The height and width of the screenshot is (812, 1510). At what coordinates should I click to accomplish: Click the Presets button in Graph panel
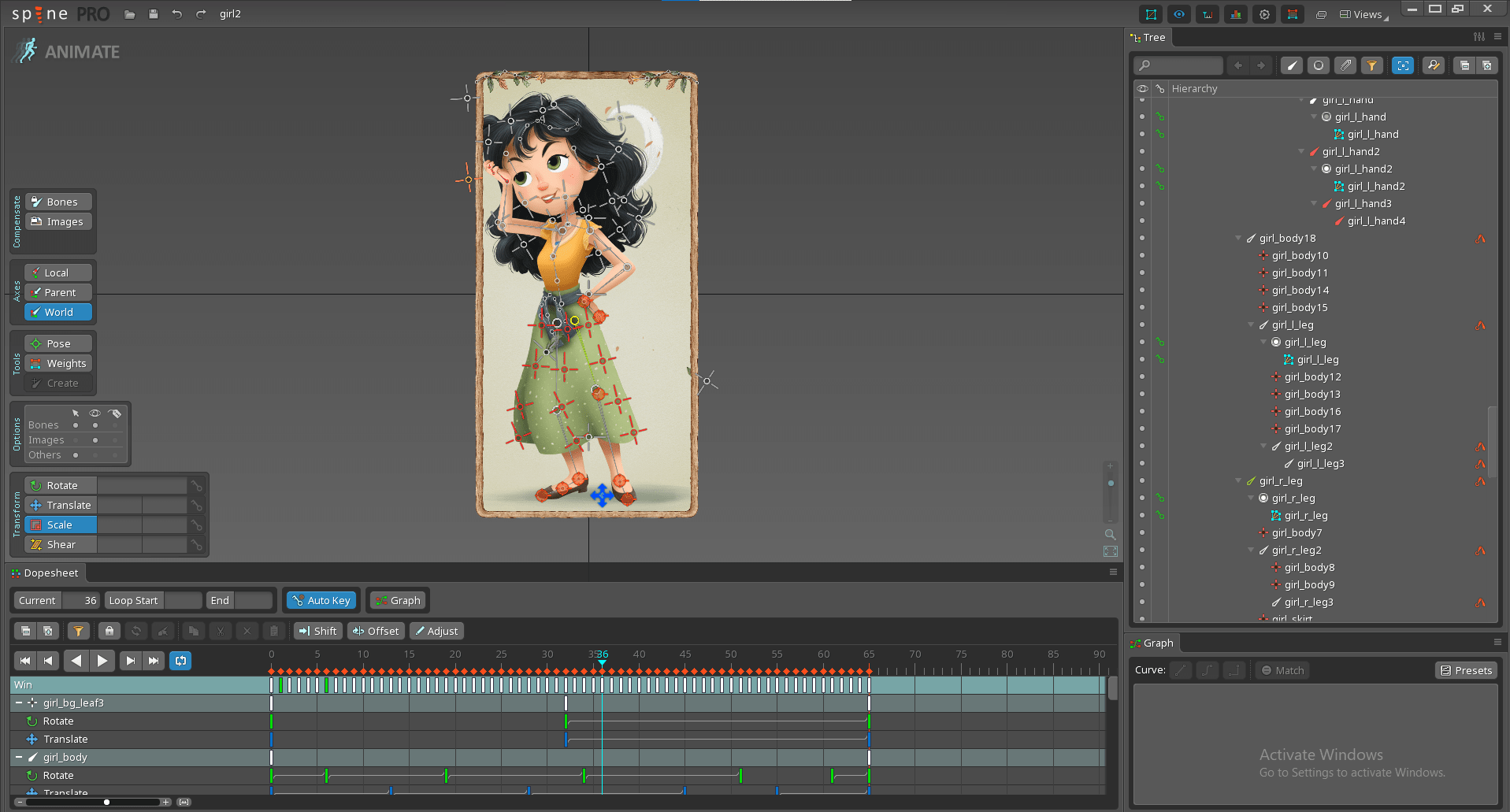click(1466, 670)
